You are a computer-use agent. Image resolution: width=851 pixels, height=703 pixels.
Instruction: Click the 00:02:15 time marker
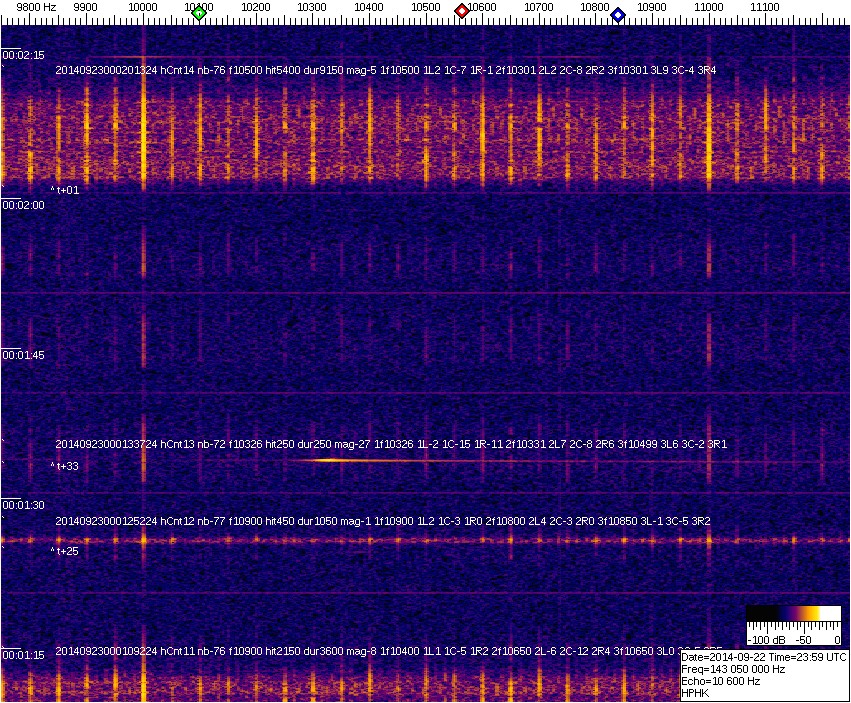(x=23, y=56)
